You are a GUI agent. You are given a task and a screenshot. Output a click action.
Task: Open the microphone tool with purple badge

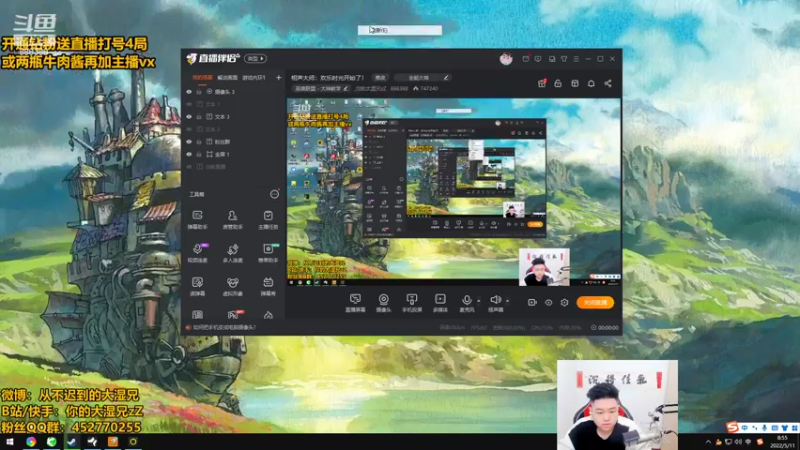pos(197,253)
